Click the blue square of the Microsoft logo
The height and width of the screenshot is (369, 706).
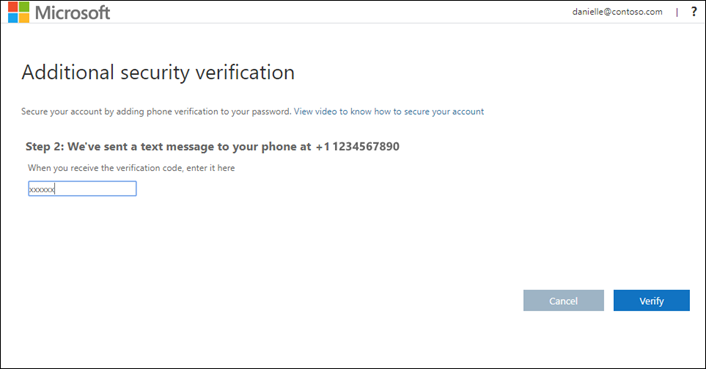(x=13, y=18)
